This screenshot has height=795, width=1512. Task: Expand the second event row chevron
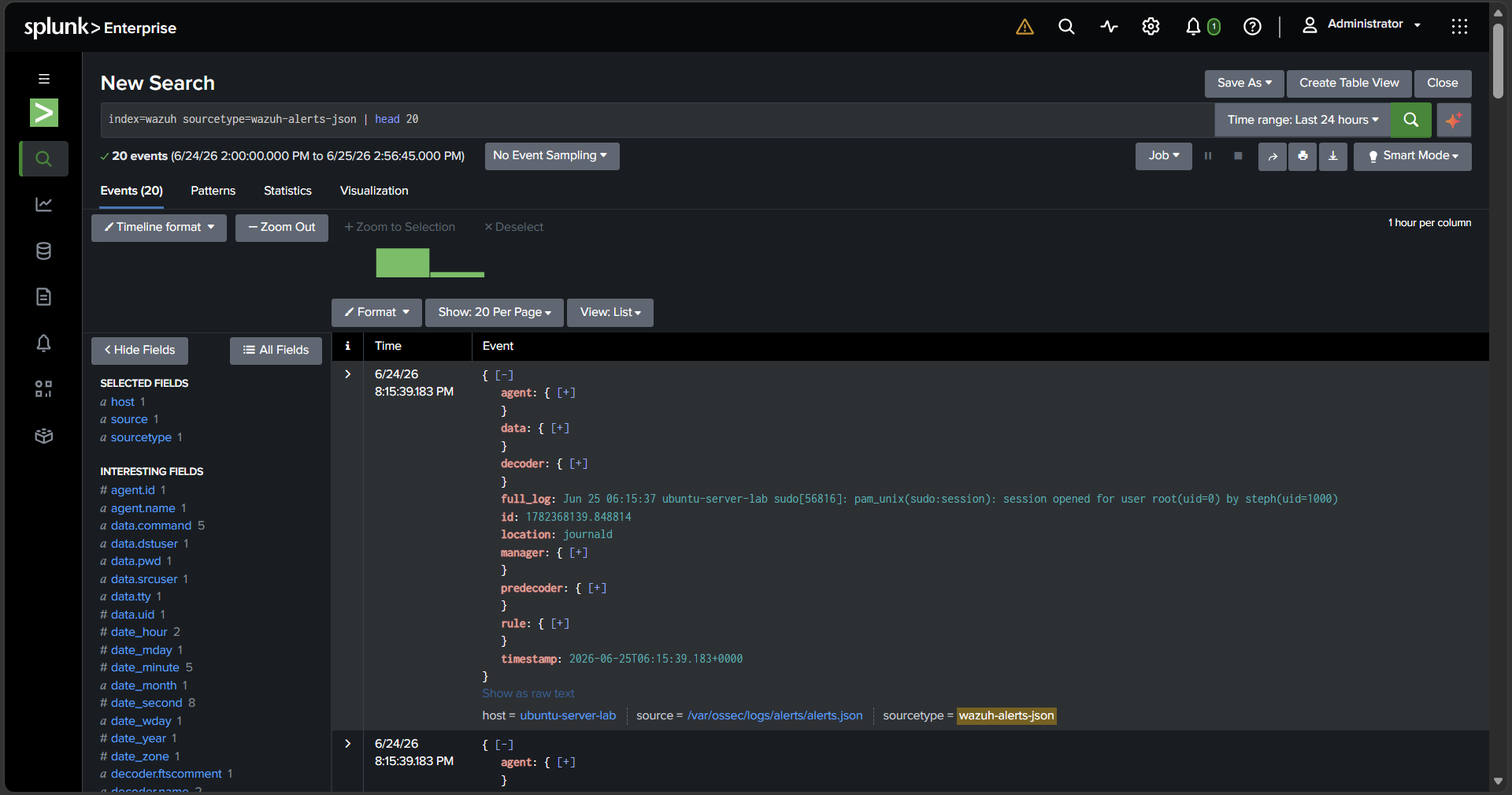tap(347, 744)
